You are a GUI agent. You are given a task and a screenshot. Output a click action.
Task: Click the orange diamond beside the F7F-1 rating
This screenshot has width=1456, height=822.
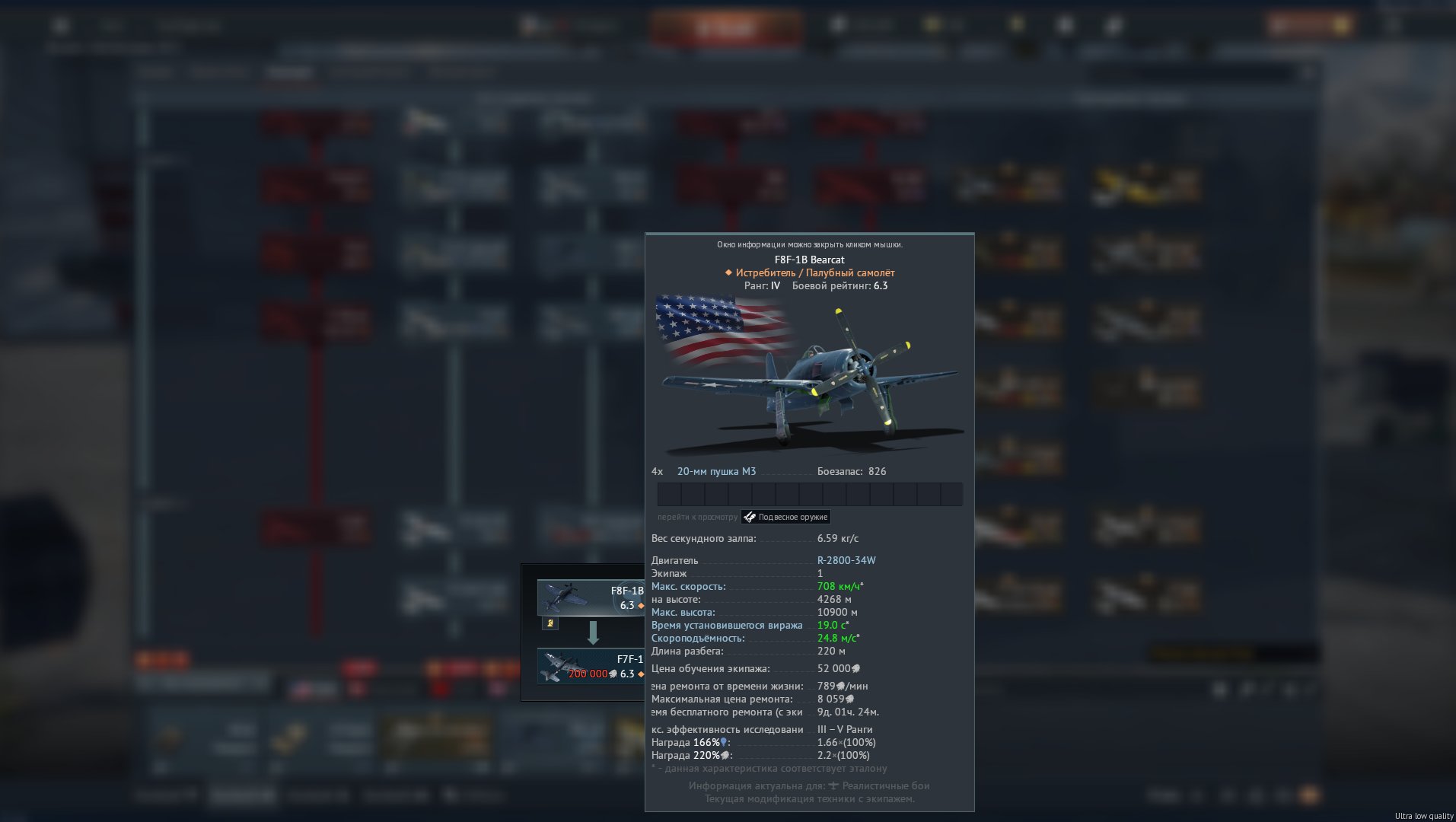[x=641, y=674]
